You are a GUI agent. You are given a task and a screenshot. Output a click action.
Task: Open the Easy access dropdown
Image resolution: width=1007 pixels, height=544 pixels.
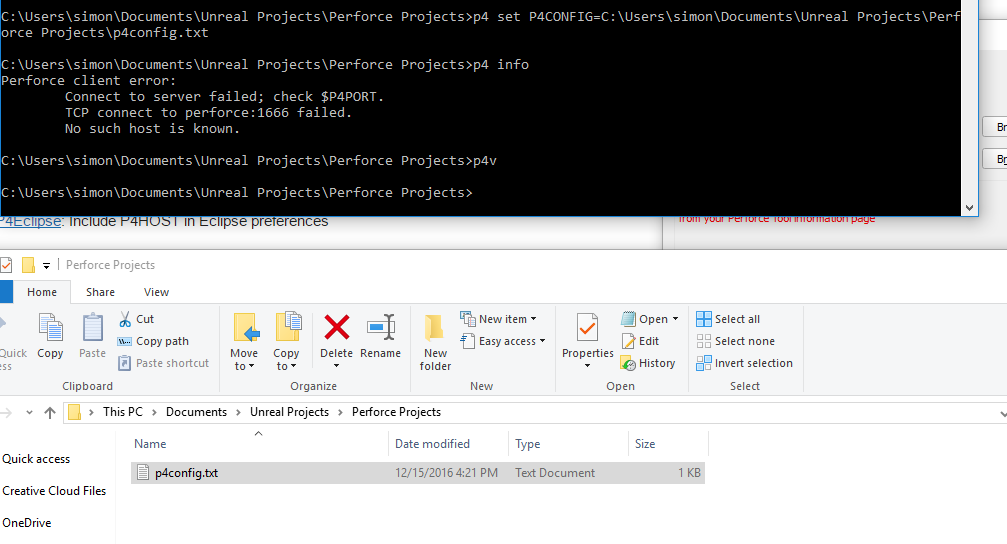tap(504, 341)
